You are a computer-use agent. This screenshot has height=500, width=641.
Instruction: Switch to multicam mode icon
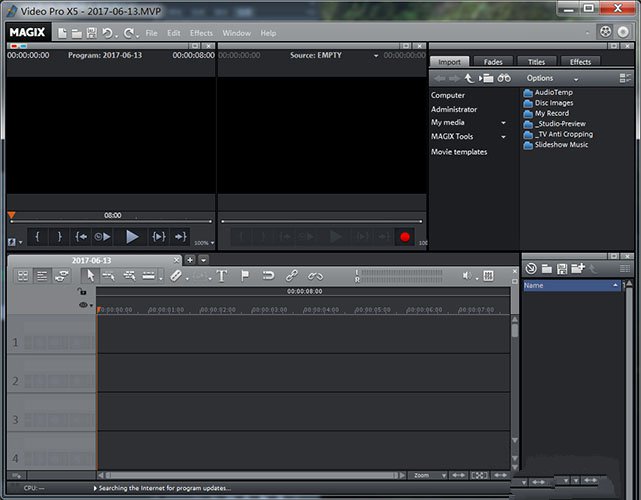(x=61, y=276)
